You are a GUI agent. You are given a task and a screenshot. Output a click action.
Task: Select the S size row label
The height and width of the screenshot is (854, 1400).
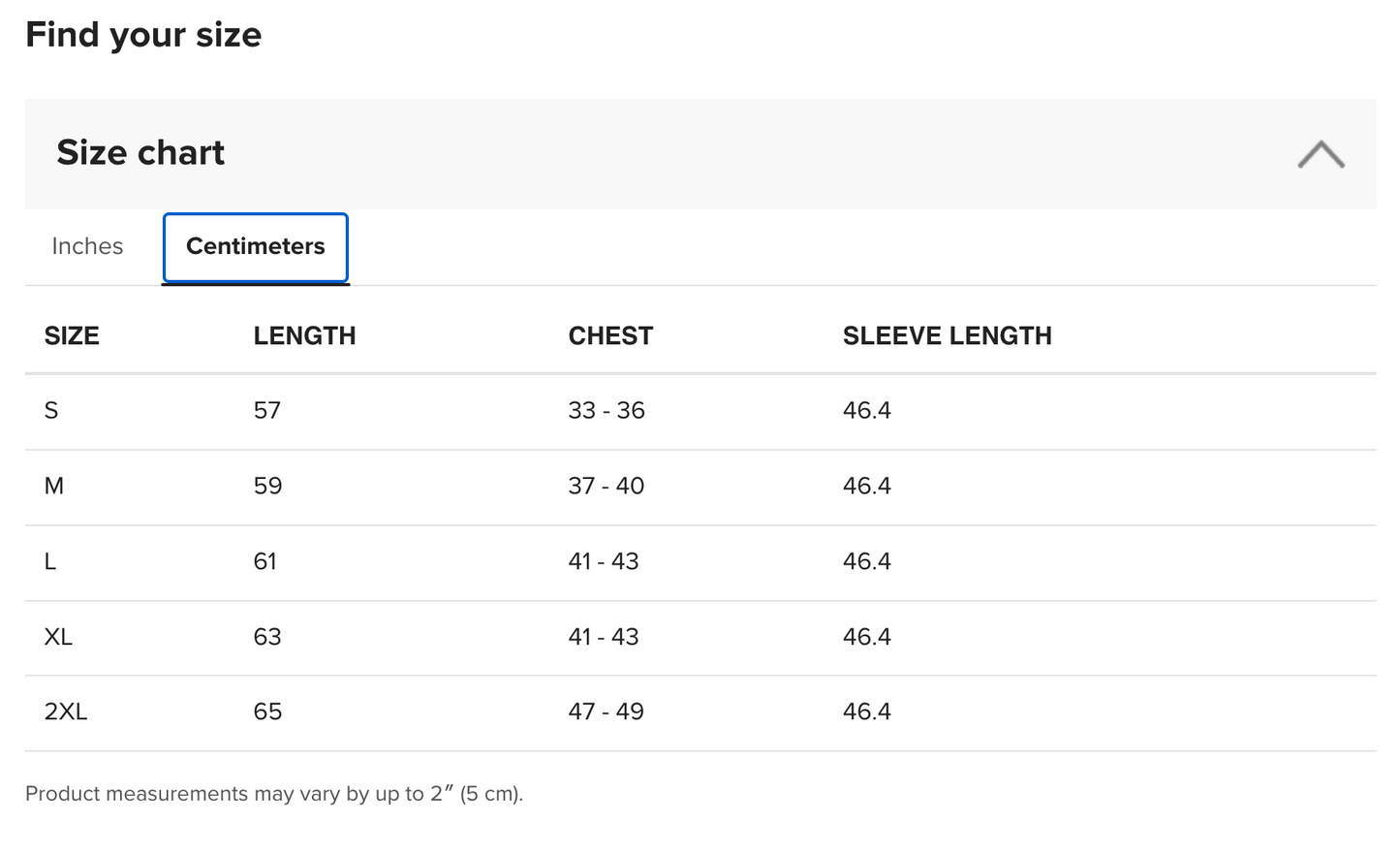click(51, 410)
